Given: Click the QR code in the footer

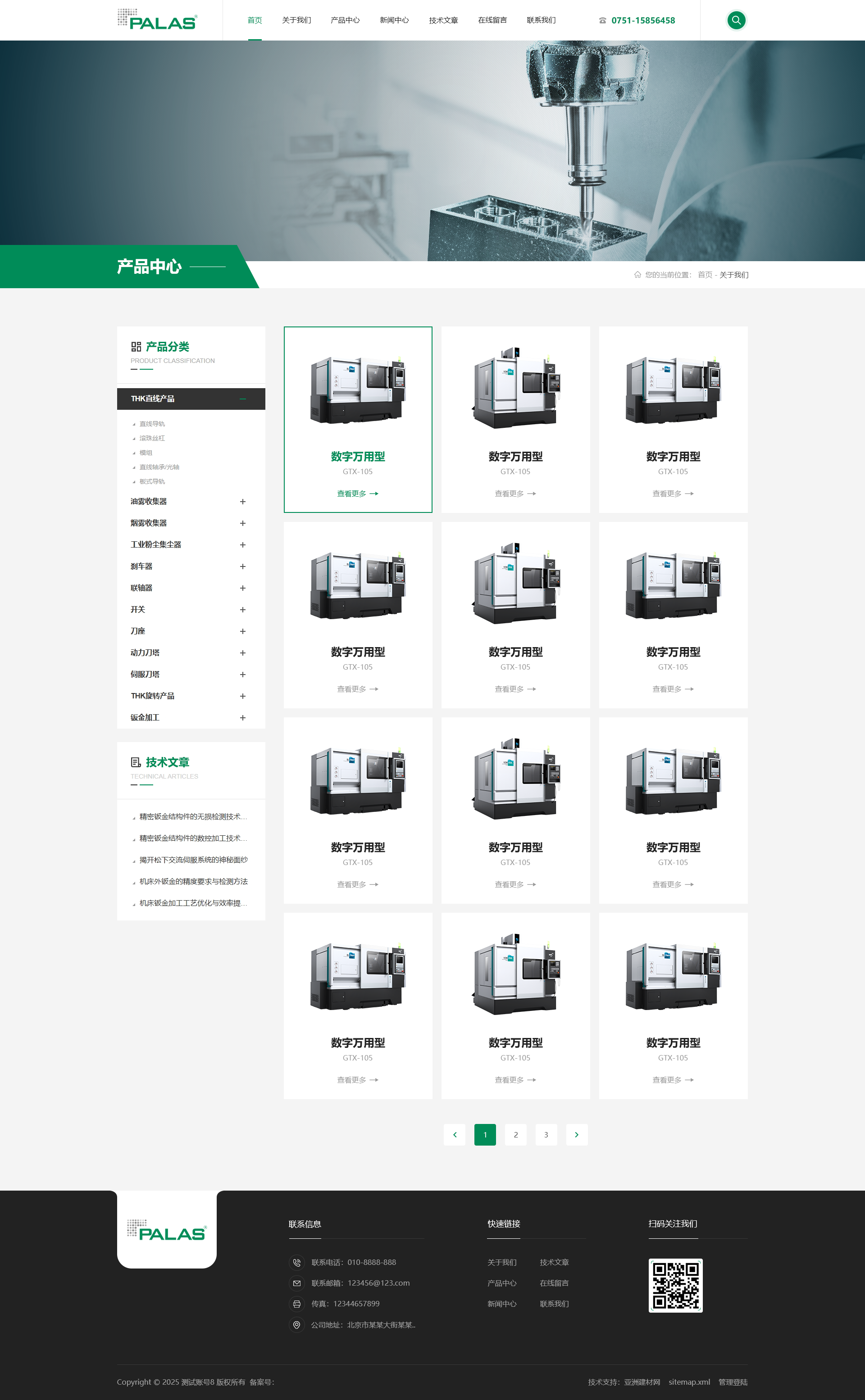Looking at the screenshot, I should click(x=675, y=1285).
